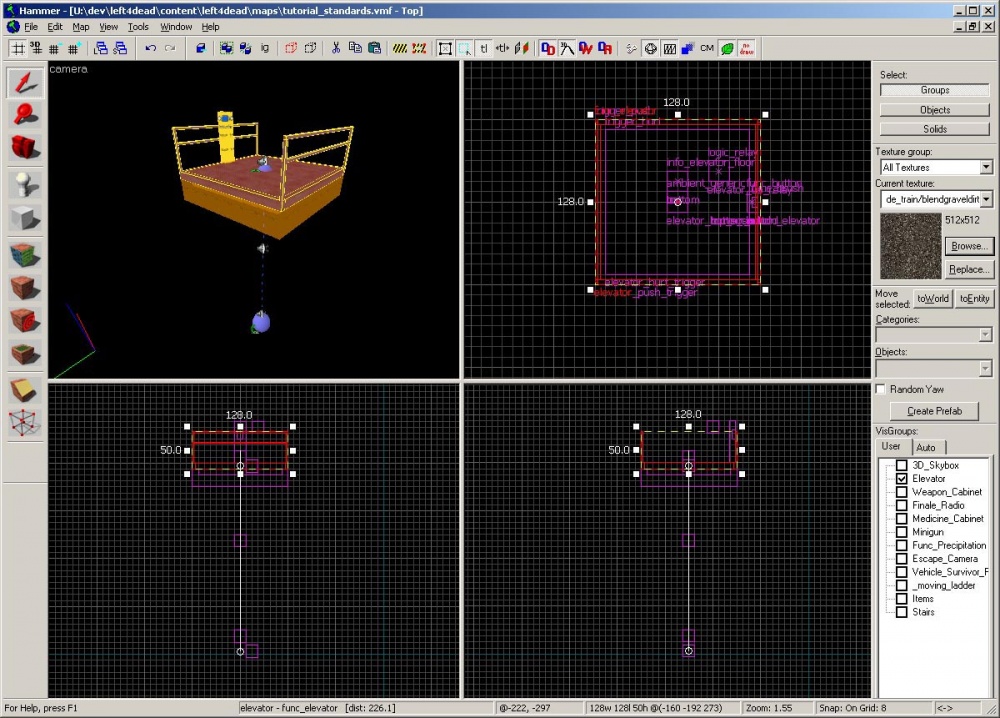Screen dimensions: 1000x718
Task: Click the Create Prefab button
Action: [x=934, y=411]
